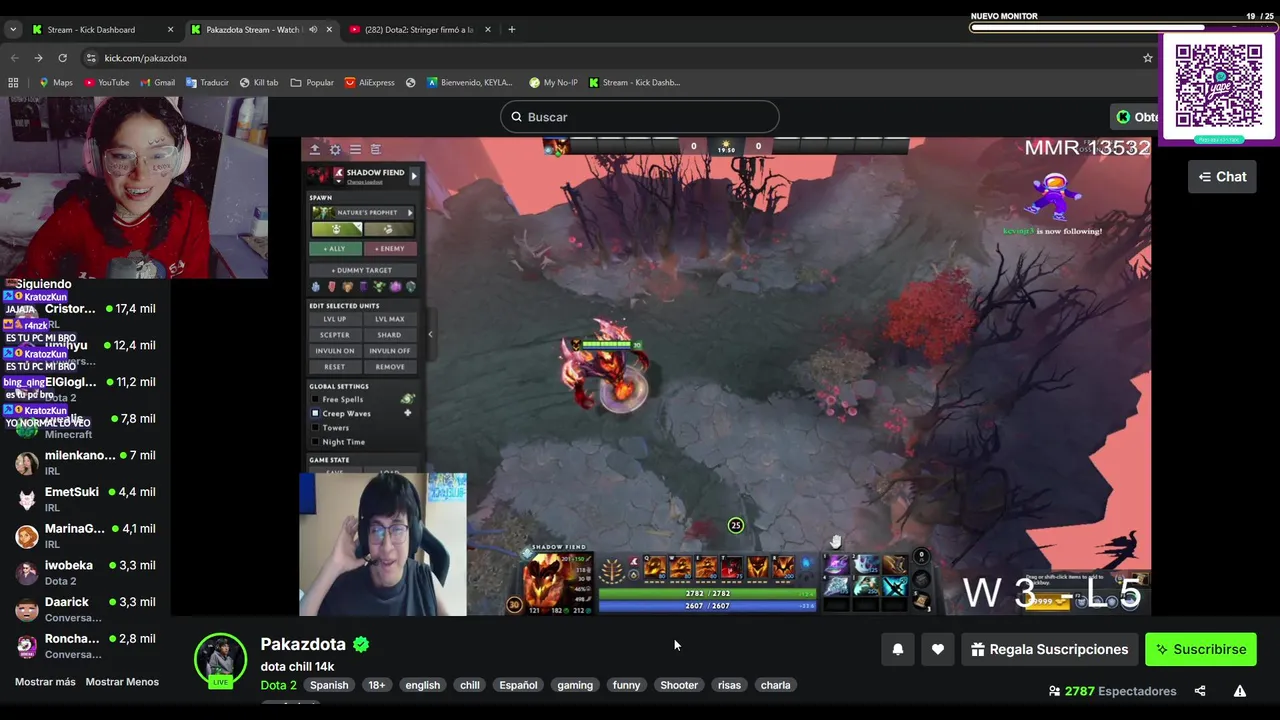Screen dimensions: 1280x720
Task: Click the Buscar search field
Action: click(640, 117)
